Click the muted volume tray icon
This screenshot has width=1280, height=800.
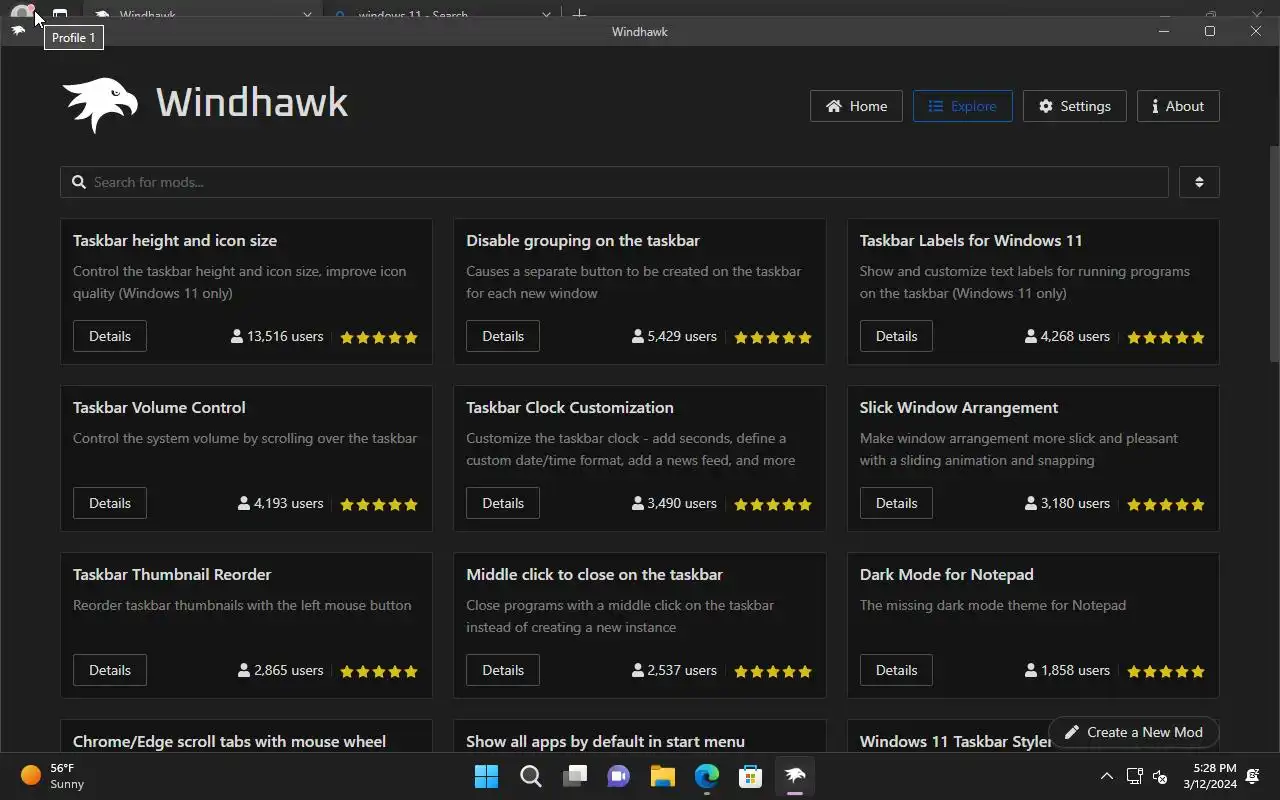click(1160, 776)
